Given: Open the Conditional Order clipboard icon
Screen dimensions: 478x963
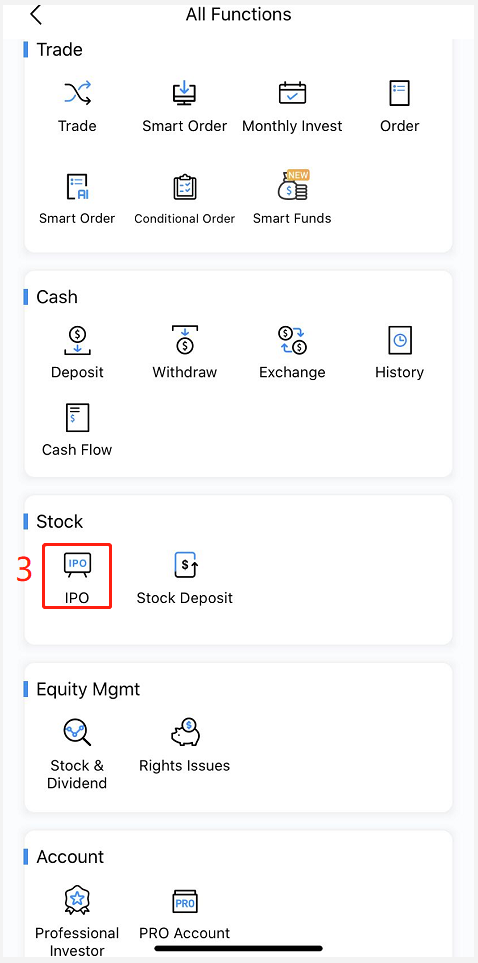Looking at the screenshot, I should 184,187.
